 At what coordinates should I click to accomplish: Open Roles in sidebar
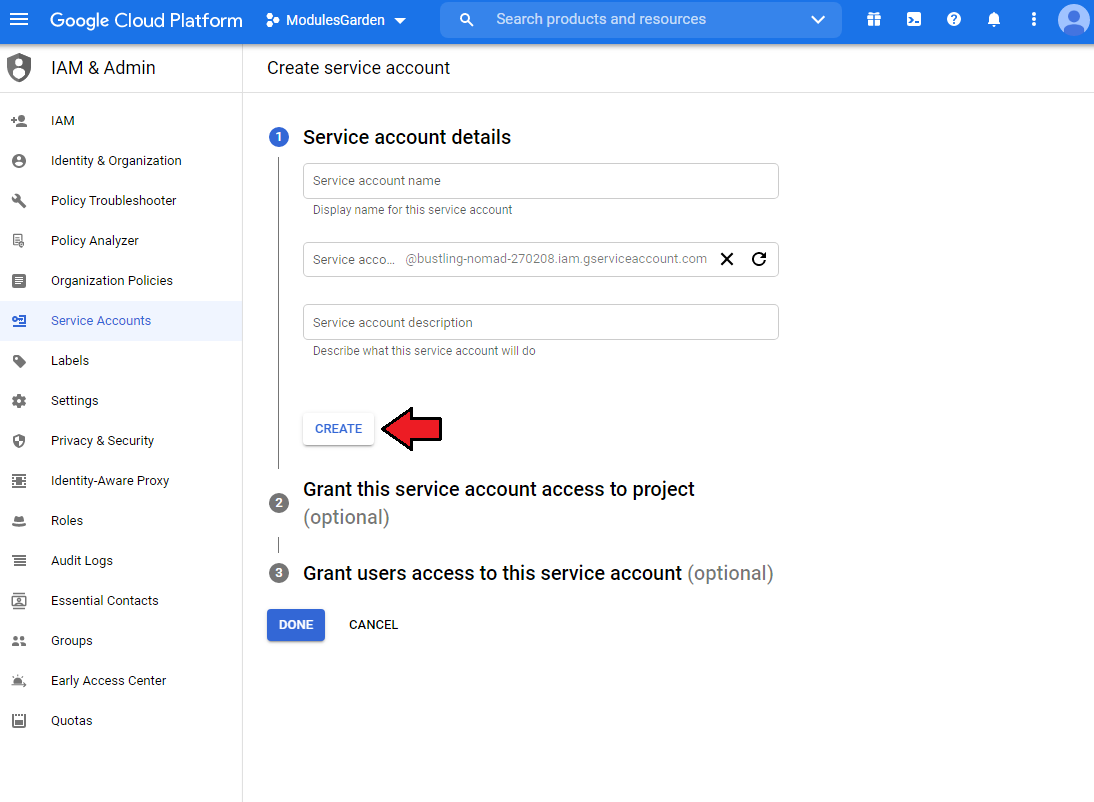tap(121, 521)
